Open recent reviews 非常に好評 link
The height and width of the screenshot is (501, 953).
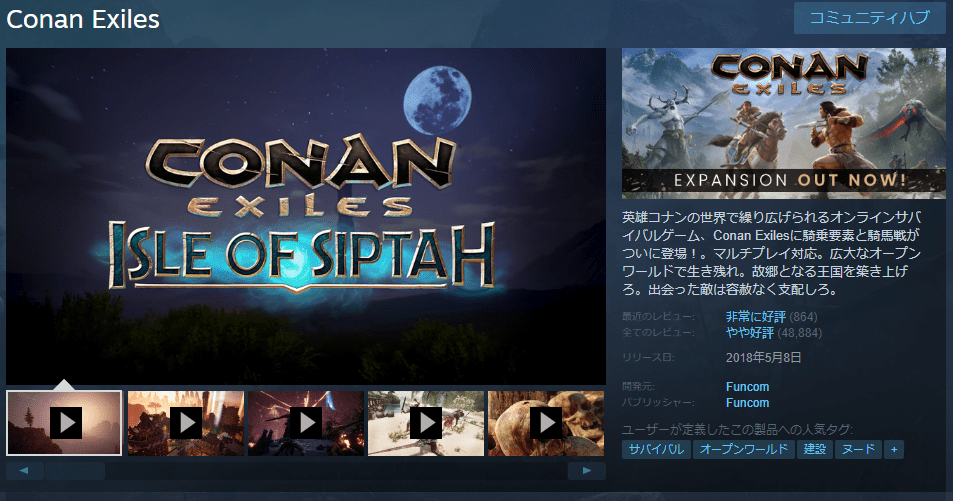755,317
